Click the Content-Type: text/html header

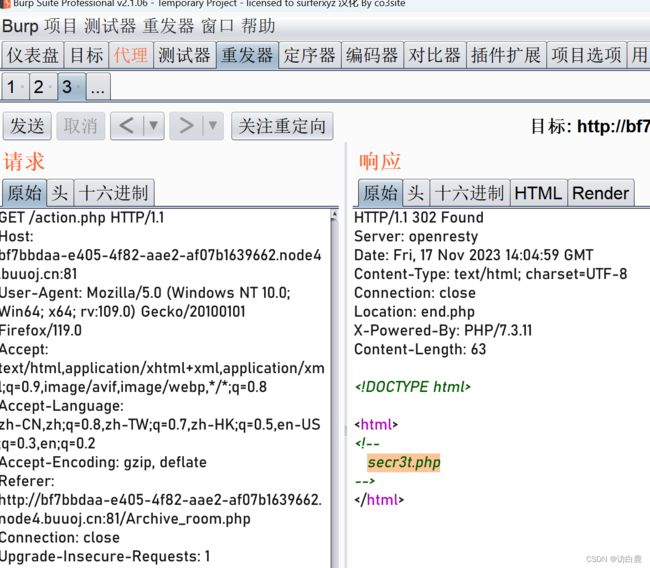tap(491, 274)
